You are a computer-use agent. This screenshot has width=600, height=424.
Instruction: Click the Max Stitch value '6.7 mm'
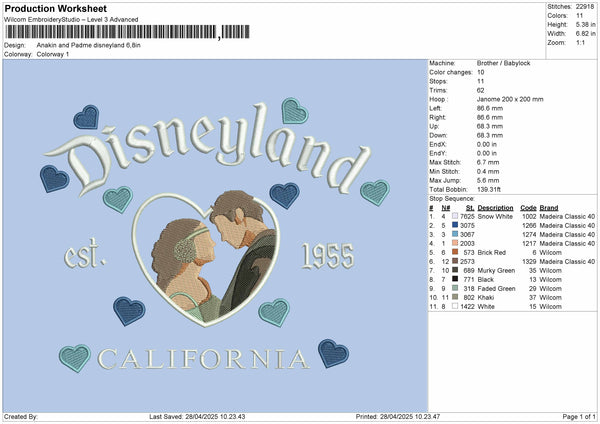click(488, 162)
